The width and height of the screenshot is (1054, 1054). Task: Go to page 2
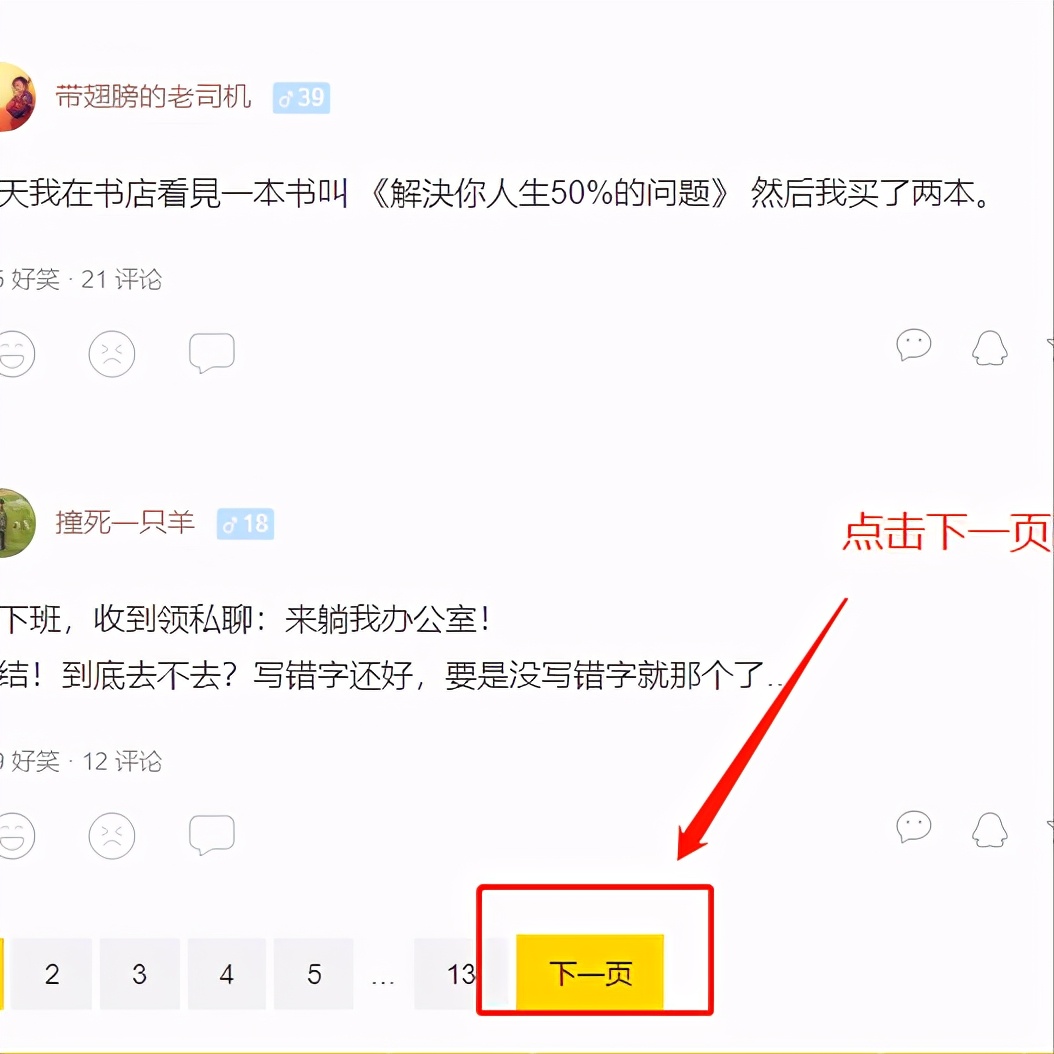(x=51, y=974)
